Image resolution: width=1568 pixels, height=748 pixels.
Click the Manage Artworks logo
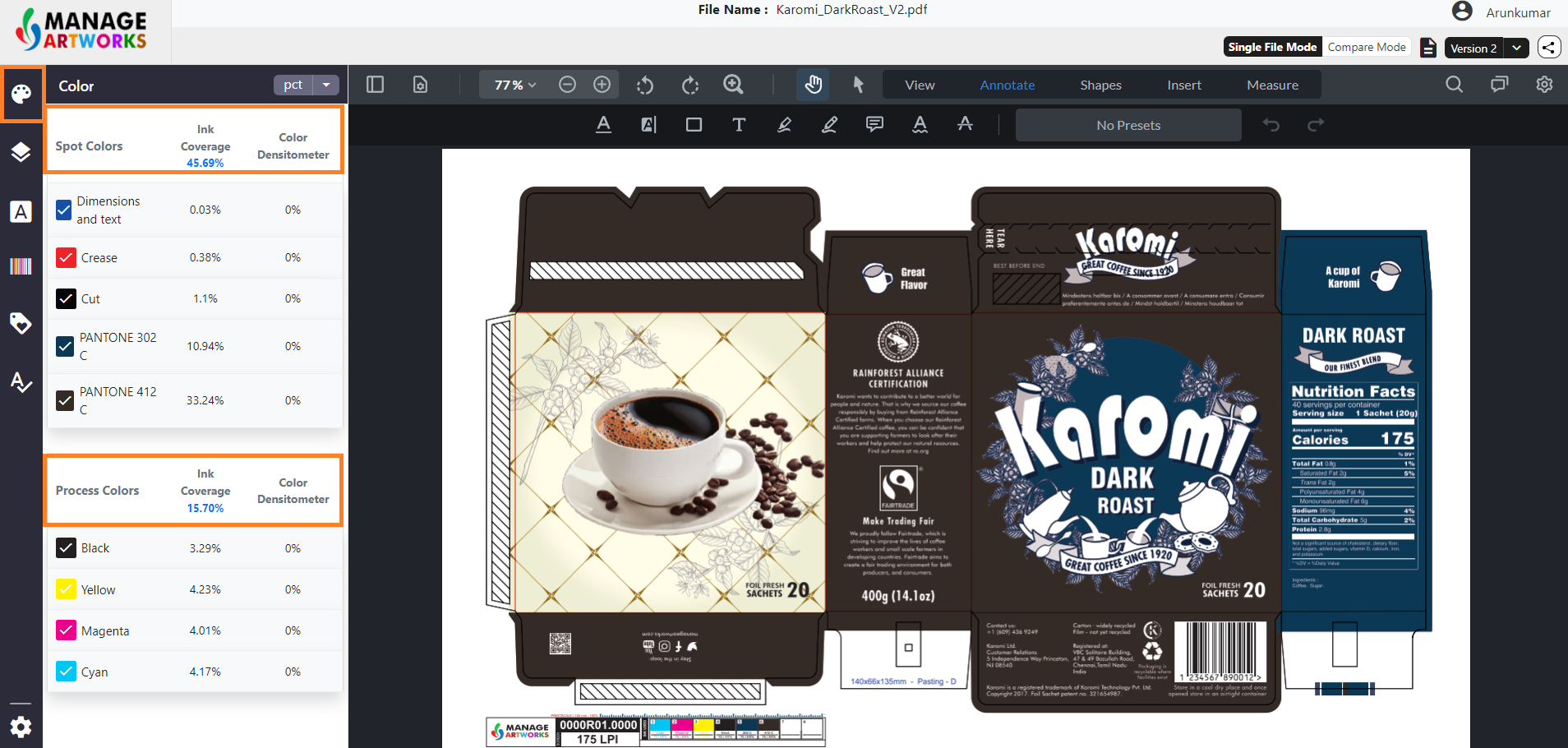(81, 30)
